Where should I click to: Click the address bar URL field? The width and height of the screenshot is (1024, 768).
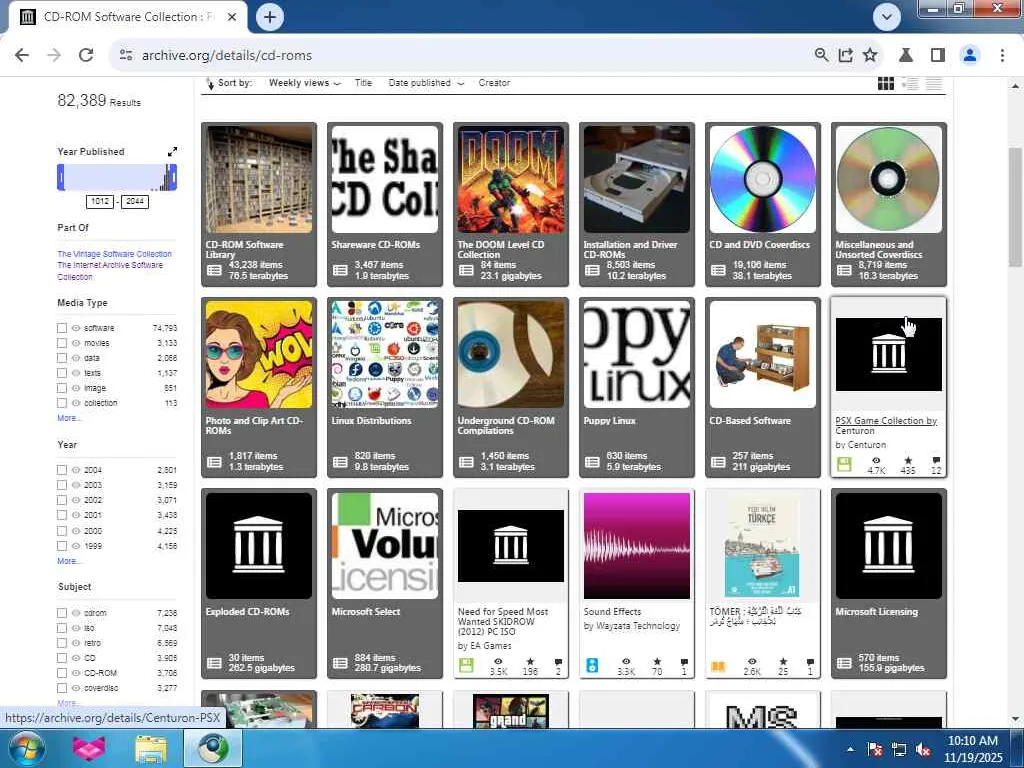coord(457,56)
